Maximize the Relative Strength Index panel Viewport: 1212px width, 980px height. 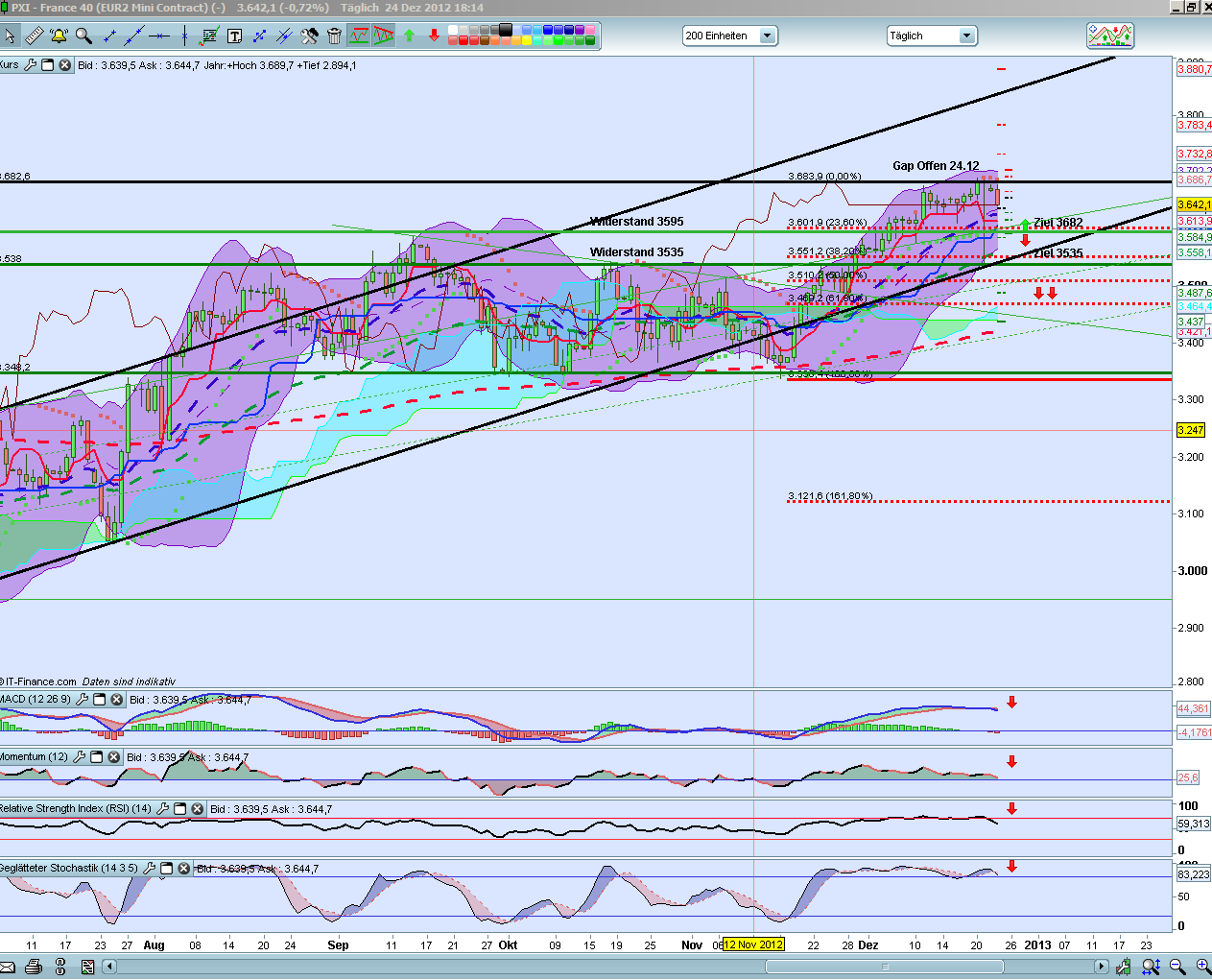pyautogui.click(x=179, y=809)
